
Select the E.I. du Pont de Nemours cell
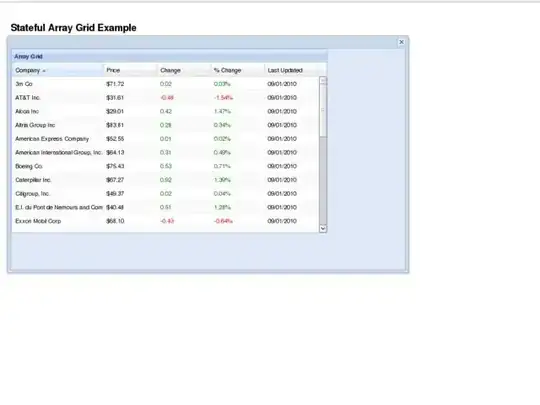58,208
